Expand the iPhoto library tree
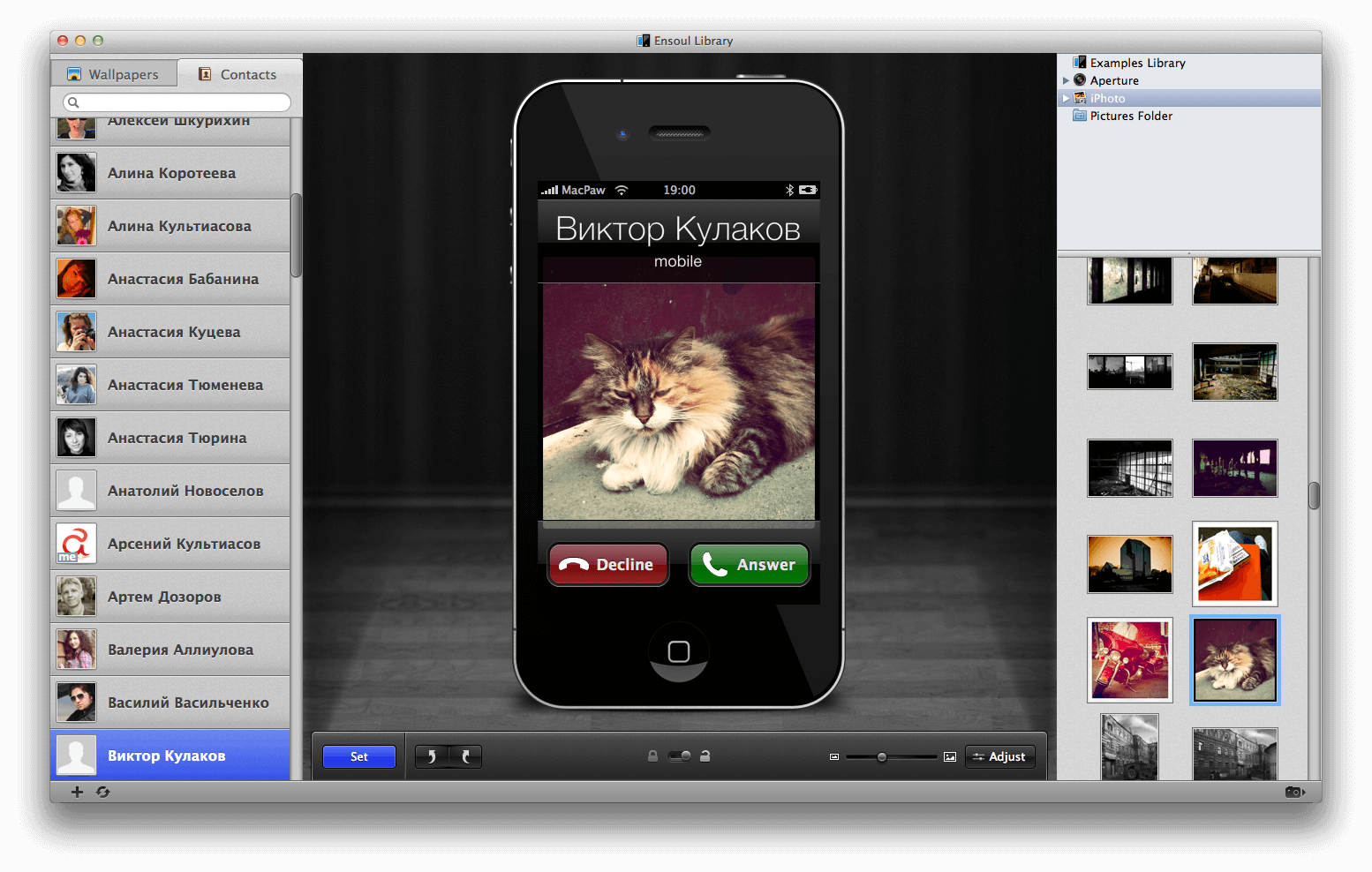Screen dimensions: 1372x872 point(1066,98)
